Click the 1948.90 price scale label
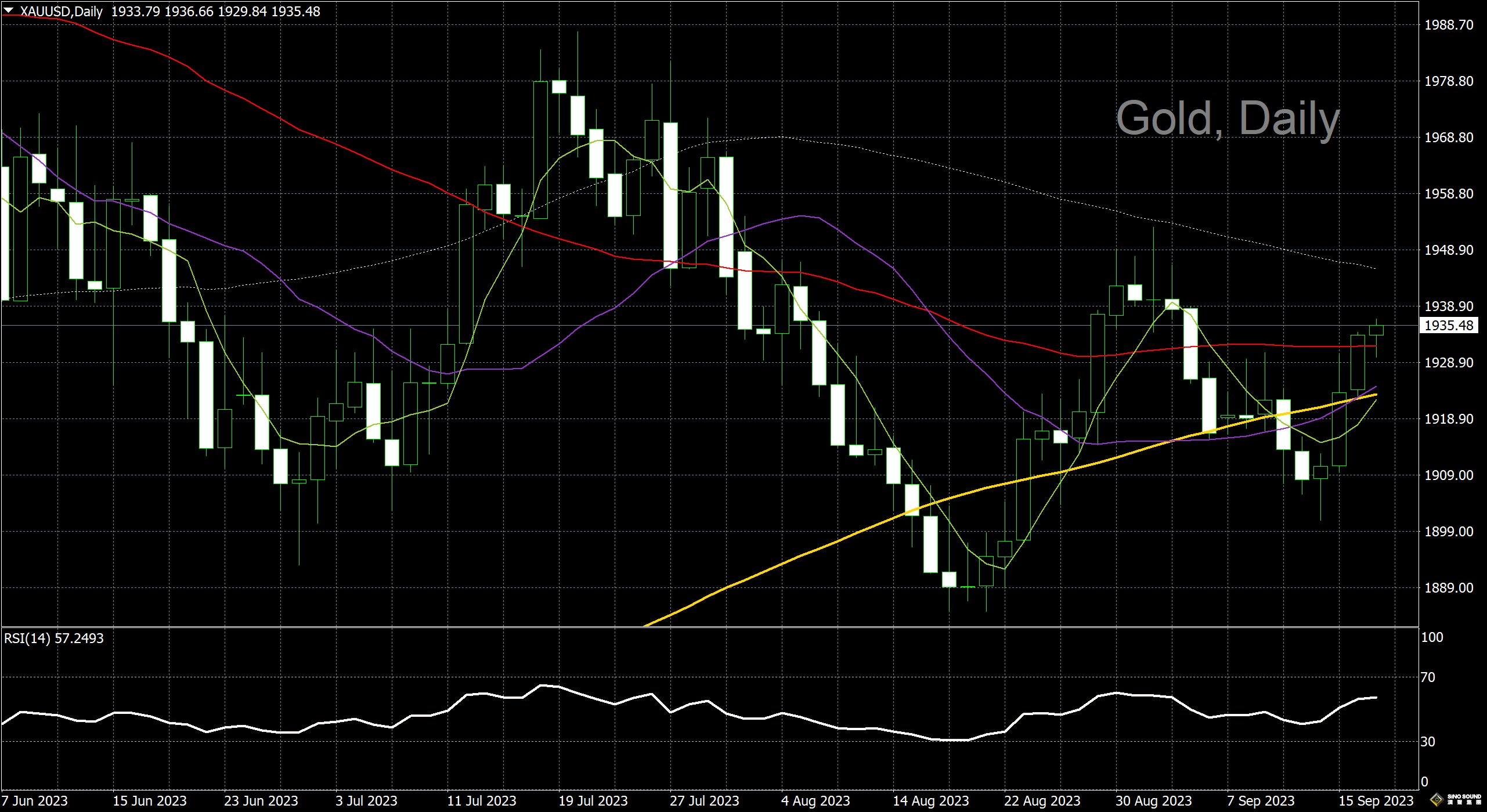This screenshot has height=812, width=1487. coord(1449,250)
